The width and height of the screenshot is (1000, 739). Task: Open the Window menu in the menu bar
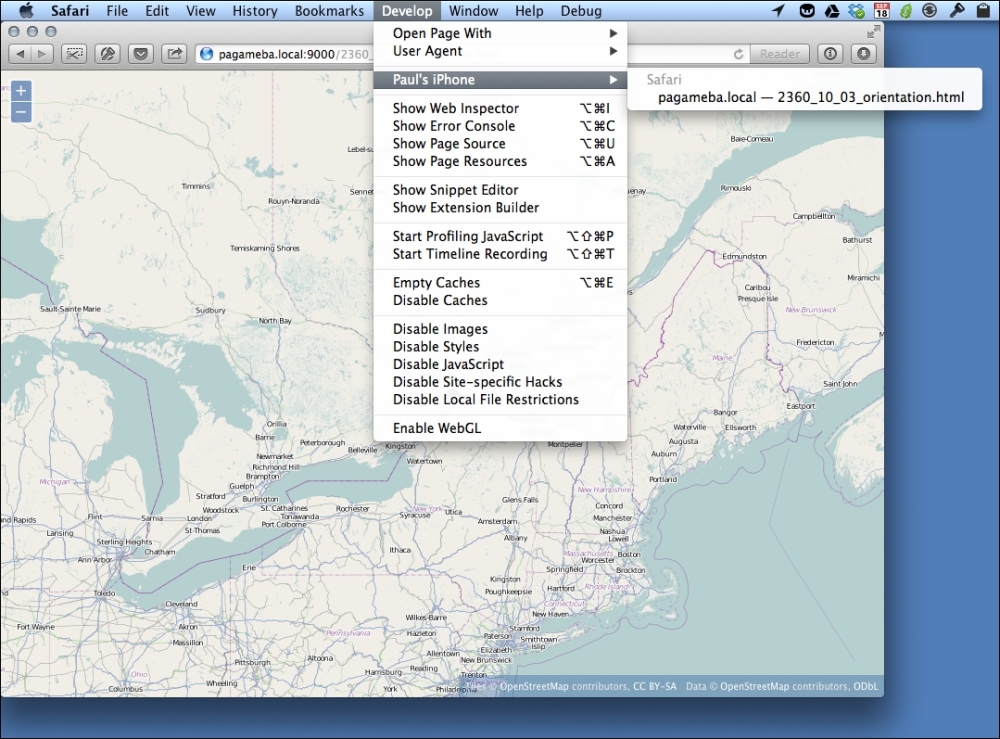point(473,11)
